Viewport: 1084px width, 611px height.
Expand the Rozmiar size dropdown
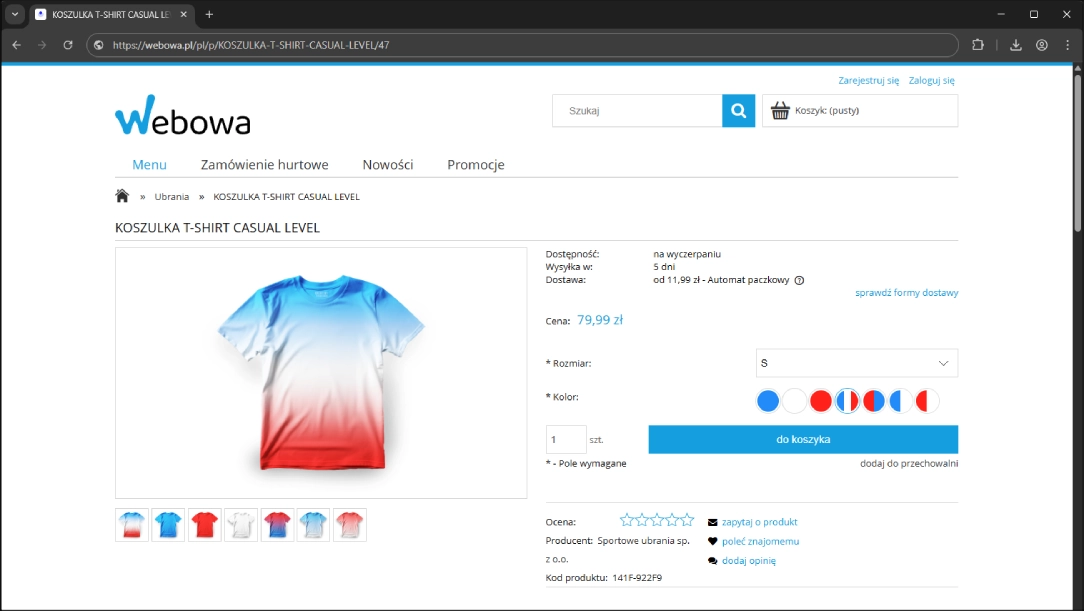[x=856, y=363]
